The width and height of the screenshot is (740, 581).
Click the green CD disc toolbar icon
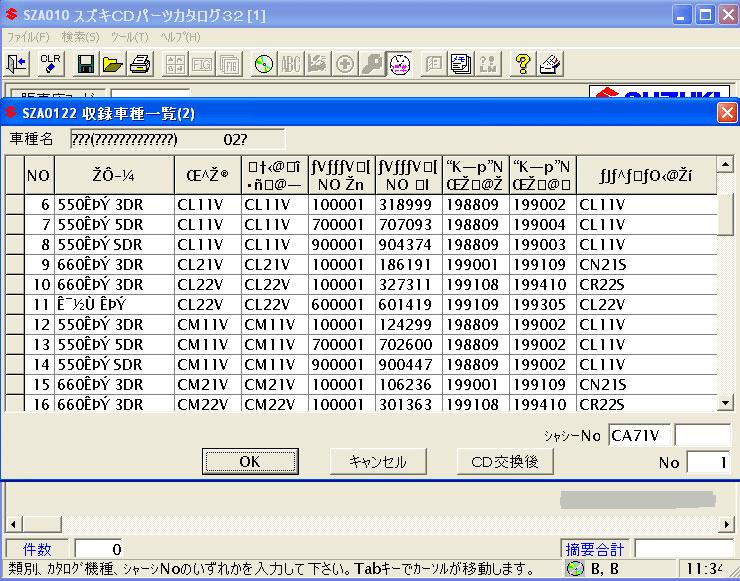[x=264, y=63]
